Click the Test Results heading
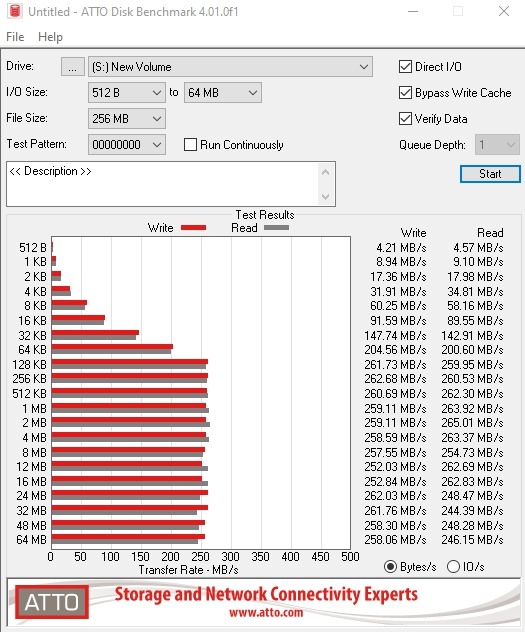The width and height of the screenshot is (525, 632). pyautogui.click(x=265, y=215)
